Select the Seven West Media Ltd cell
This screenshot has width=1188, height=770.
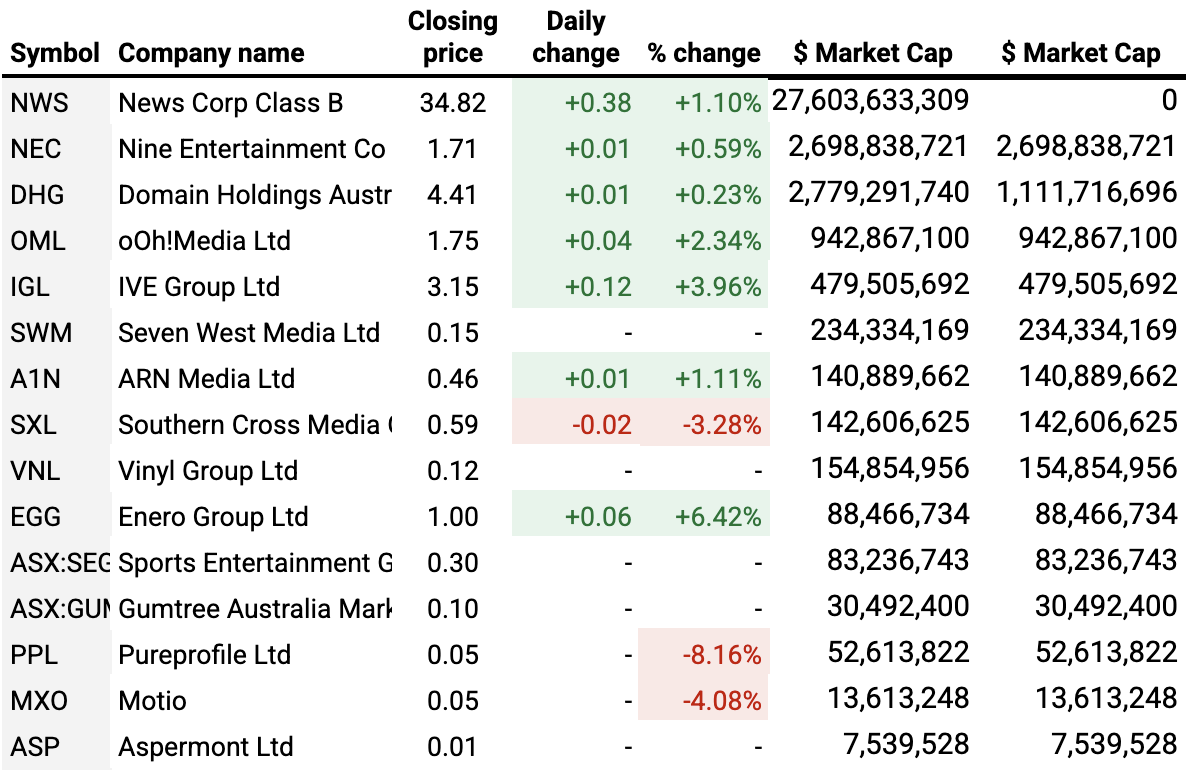tap(249, 333)
